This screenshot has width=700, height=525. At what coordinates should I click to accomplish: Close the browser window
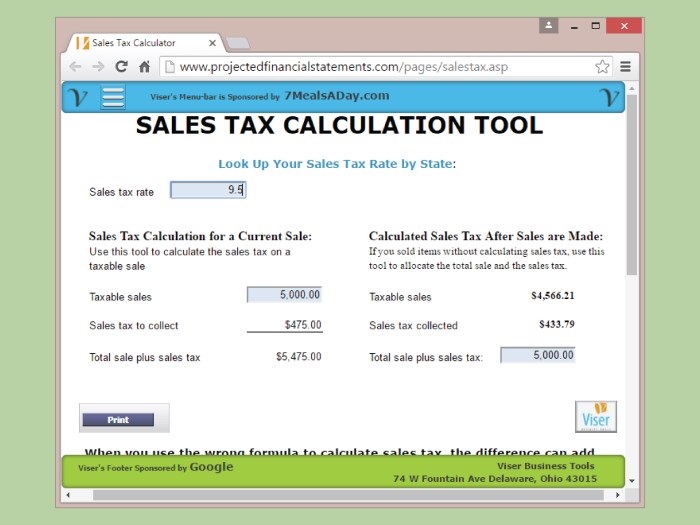[x=624, y=26]
